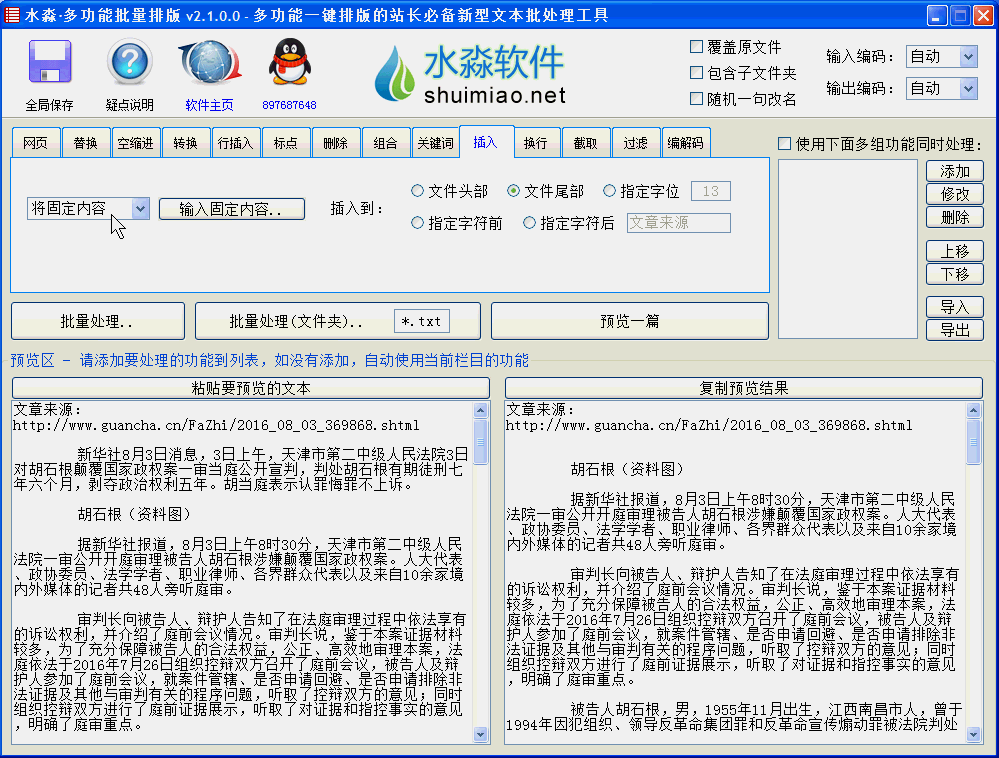The width and height of the screenshot is (999, 758).
Task: Switch to the 替换 tab
Action: point(86,143)
